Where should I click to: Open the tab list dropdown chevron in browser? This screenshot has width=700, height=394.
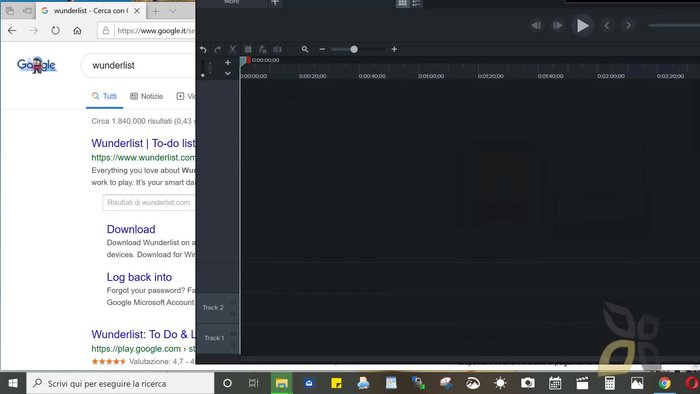[173, 11]
